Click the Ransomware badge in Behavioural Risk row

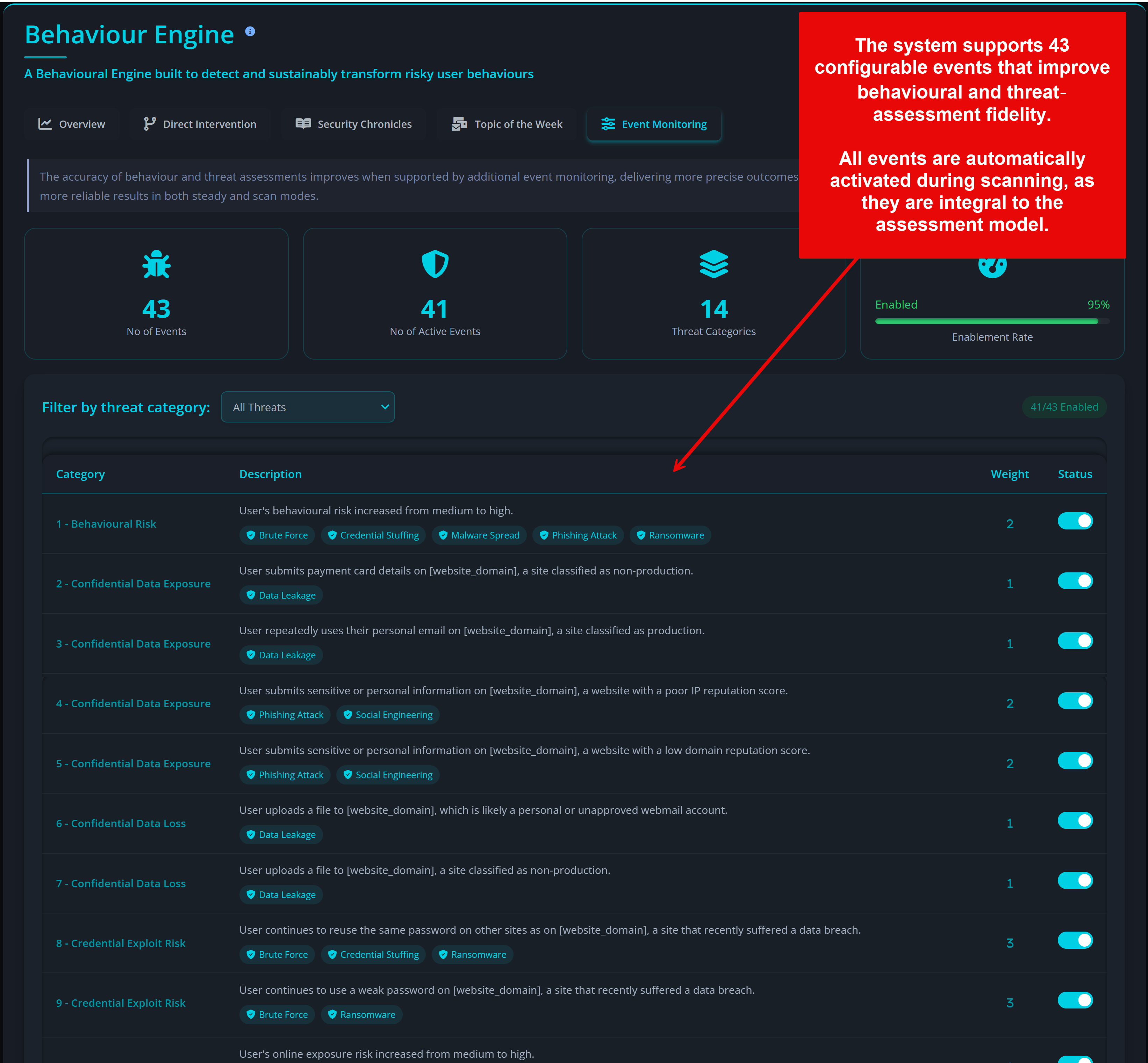pos(670,535)
